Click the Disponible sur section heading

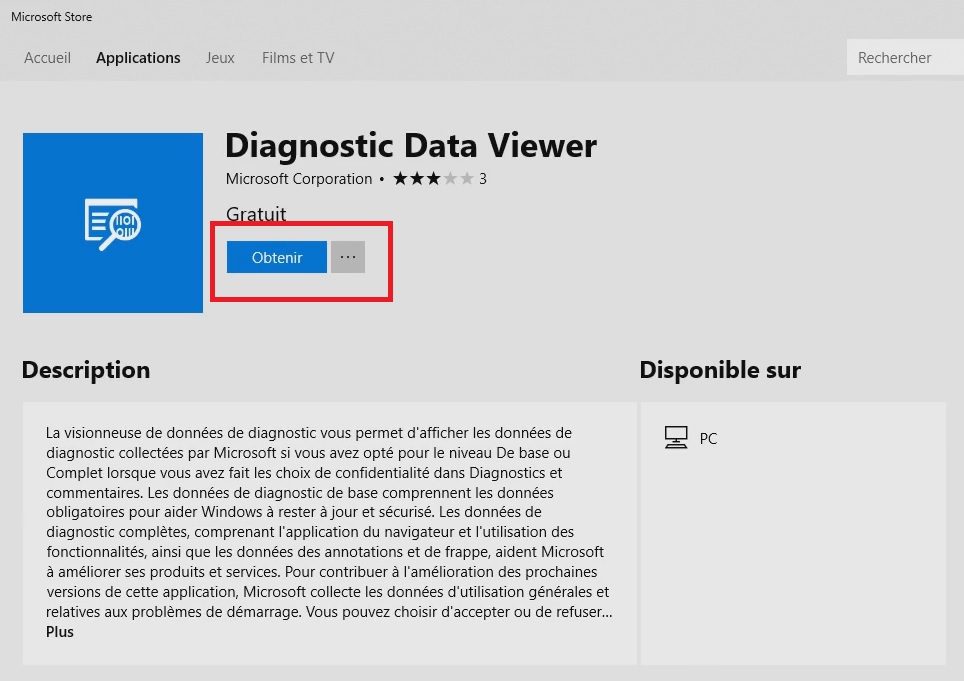coord(720,370)
